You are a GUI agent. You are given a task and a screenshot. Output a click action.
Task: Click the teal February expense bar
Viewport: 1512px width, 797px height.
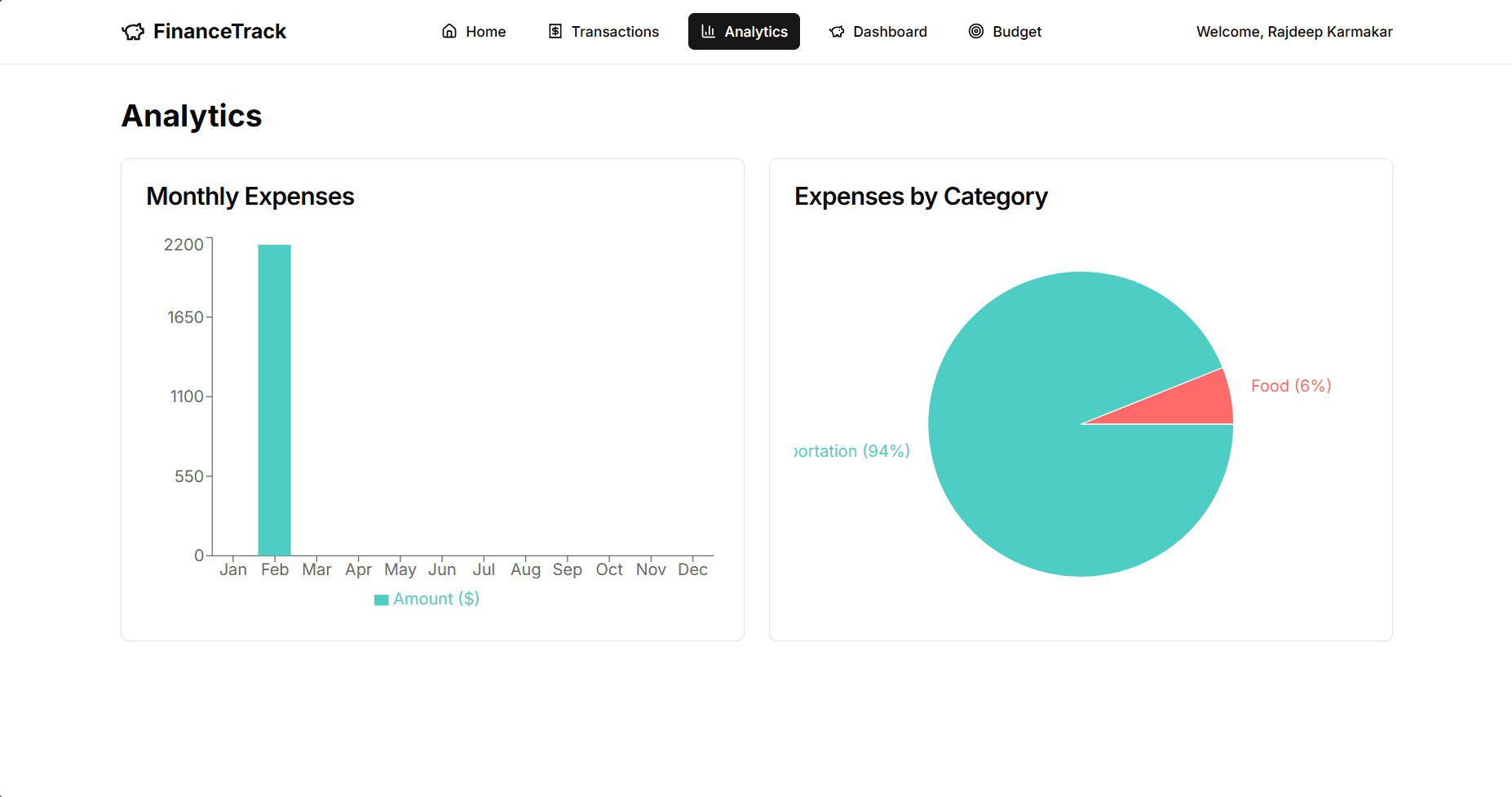(275, 400)
